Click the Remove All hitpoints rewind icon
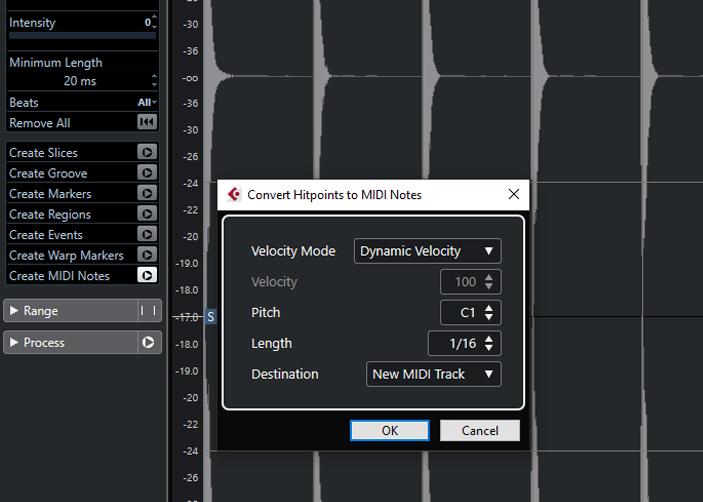Image resolution: width=703 pixels, height=502 pixels. pyautogui.click(x=147, y=122)
